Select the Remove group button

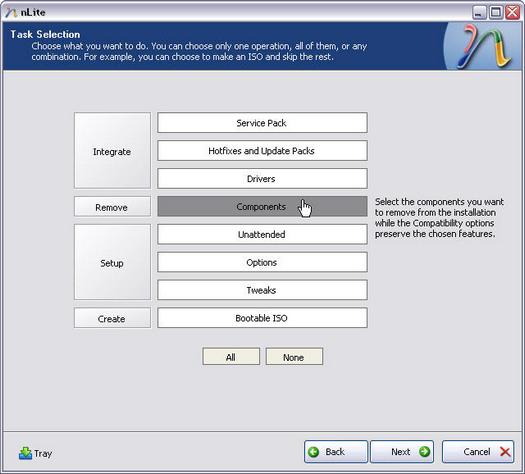click(112, 207)
